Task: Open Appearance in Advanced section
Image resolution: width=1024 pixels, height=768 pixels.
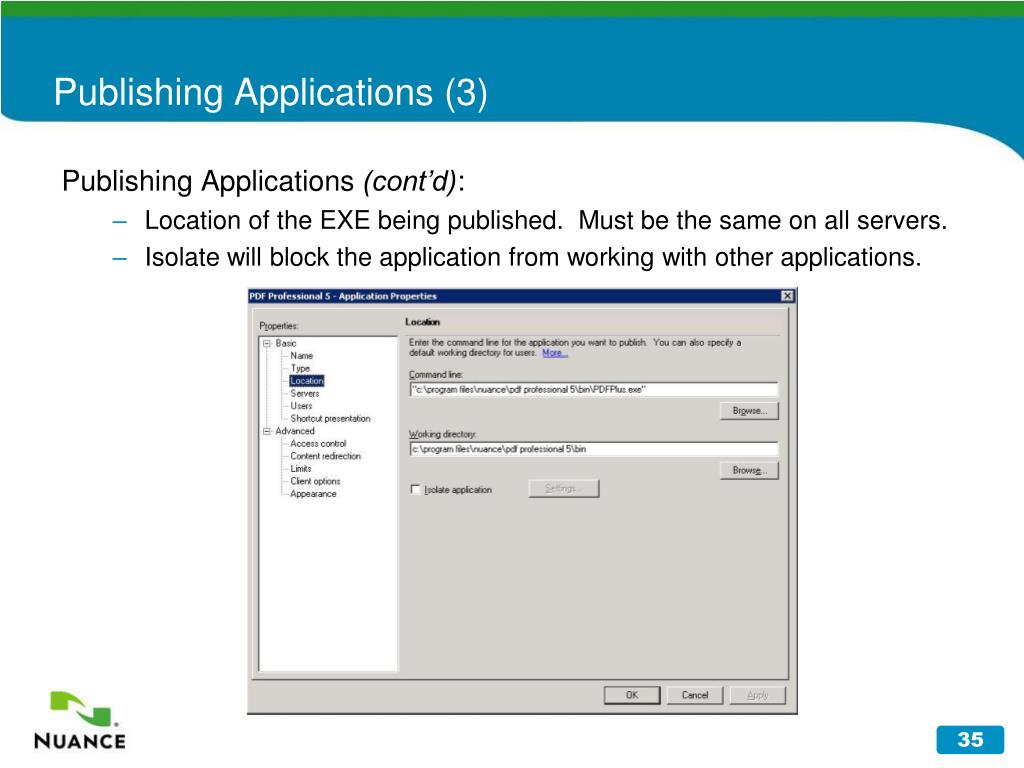Action: (313, 494)
